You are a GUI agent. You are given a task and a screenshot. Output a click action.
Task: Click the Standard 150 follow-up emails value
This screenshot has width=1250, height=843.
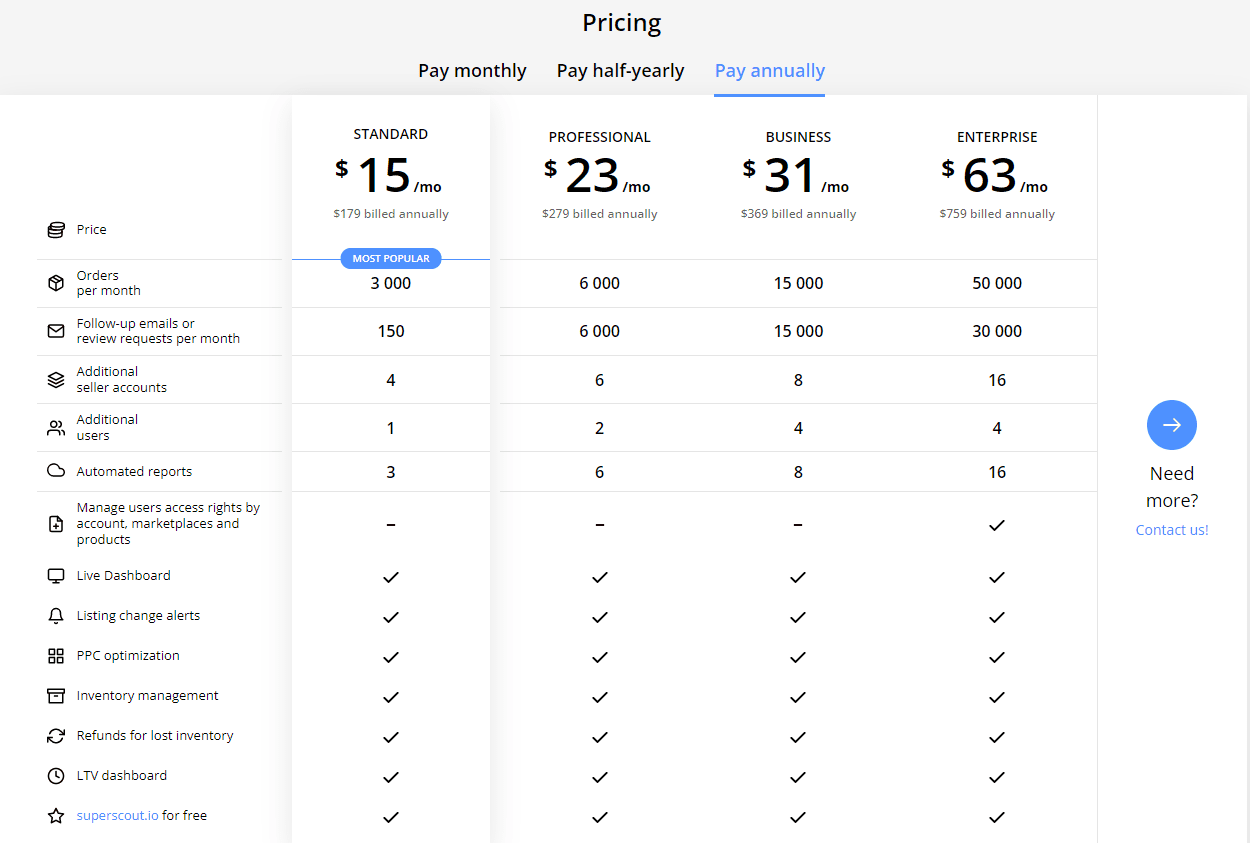391,331
